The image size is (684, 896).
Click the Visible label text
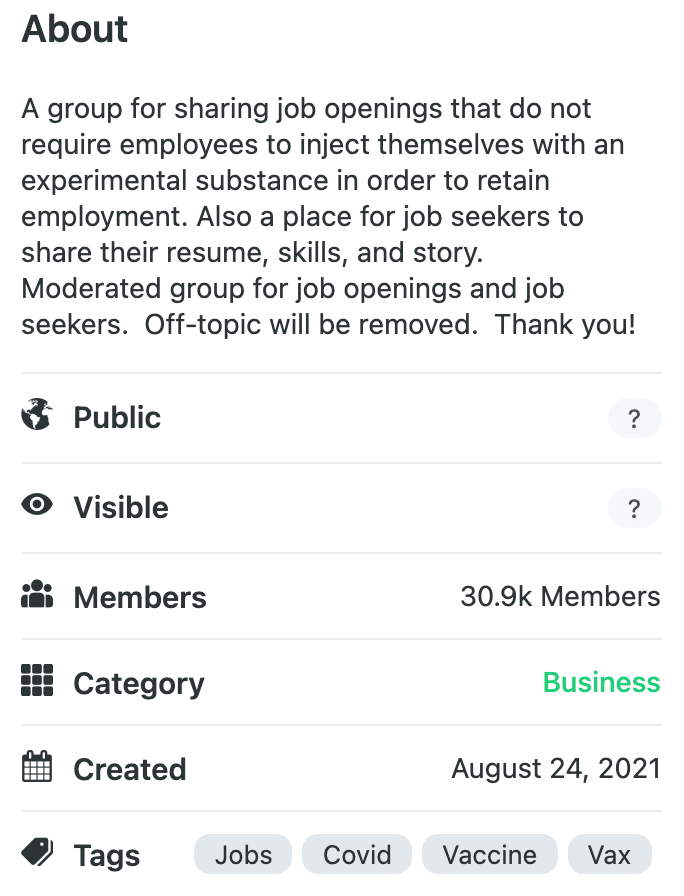(x=121, y=508)
